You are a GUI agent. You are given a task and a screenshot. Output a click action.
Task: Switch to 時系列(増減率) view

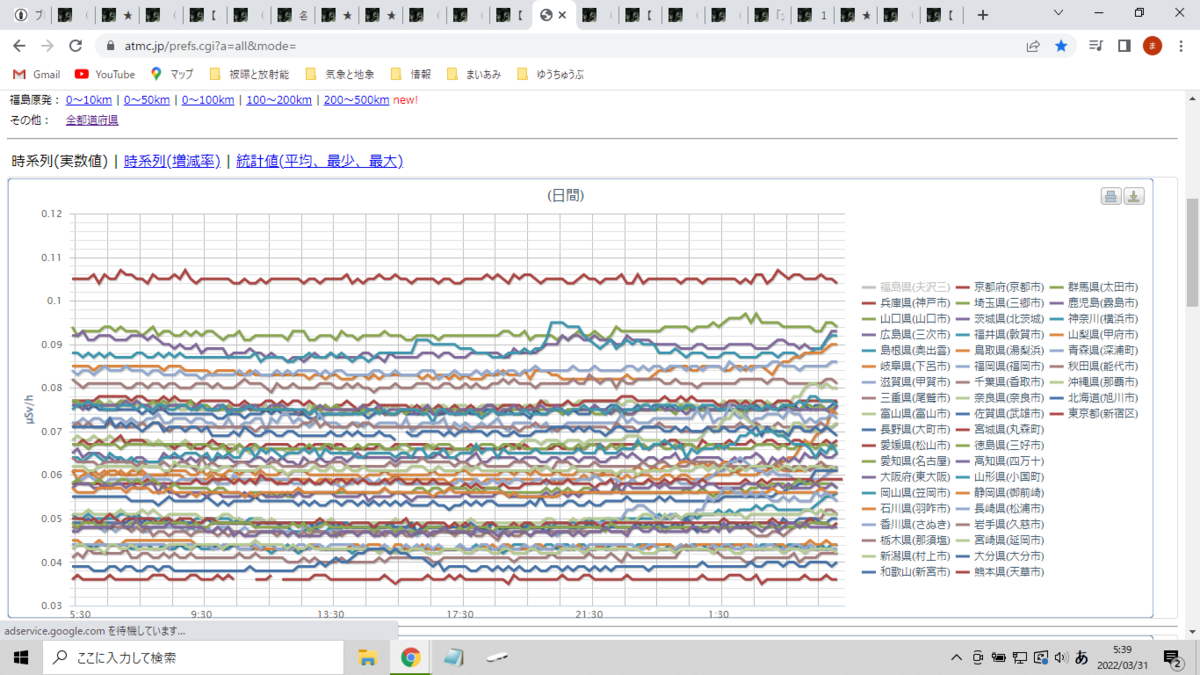(172, 161)
